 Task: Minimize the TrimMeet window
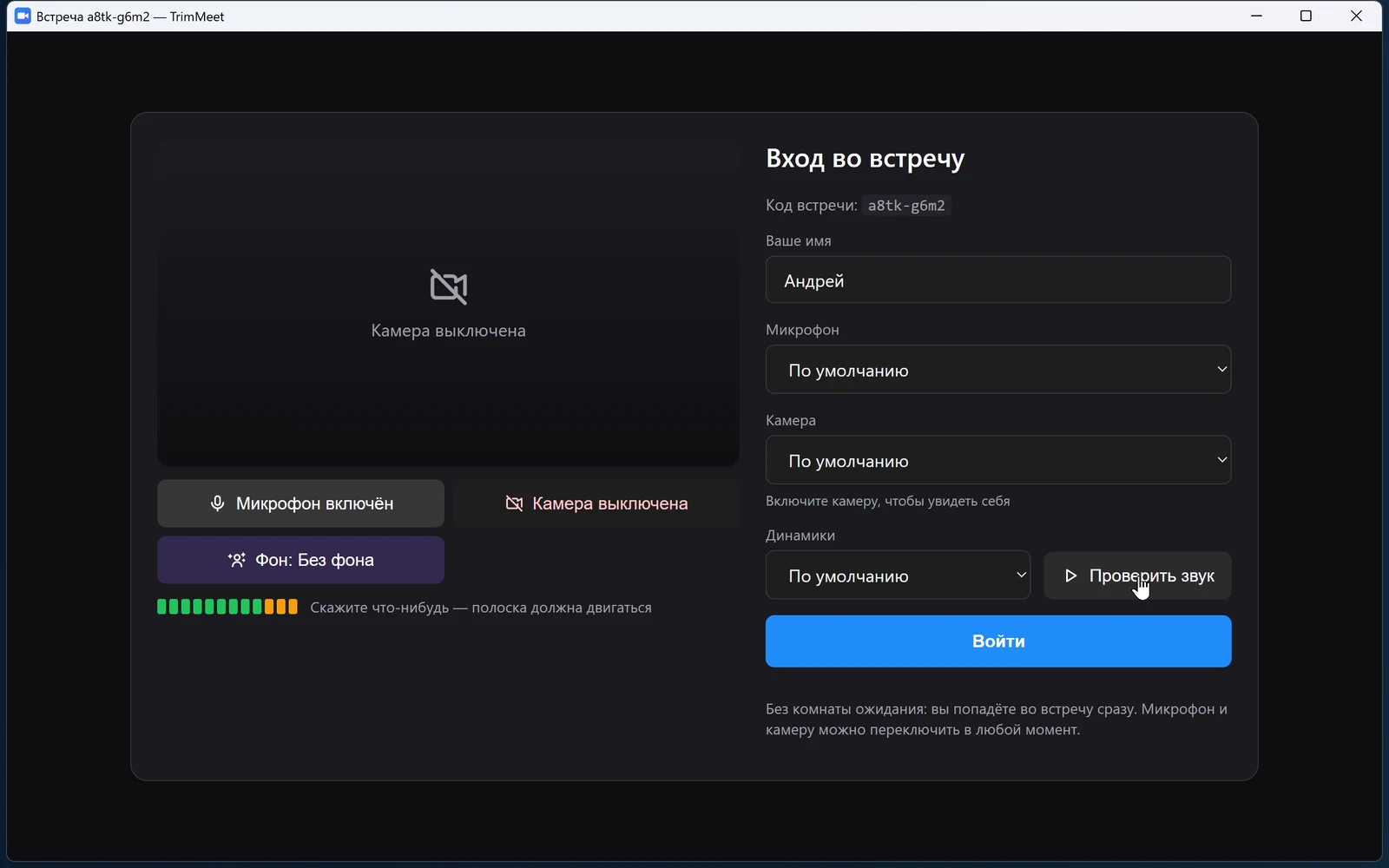pyautogui.click(x=1256, y=16)
